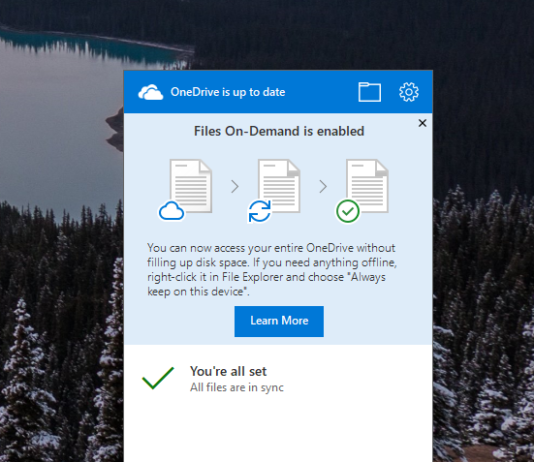Click the online-only cloud file icon

[x=185, y=191]
